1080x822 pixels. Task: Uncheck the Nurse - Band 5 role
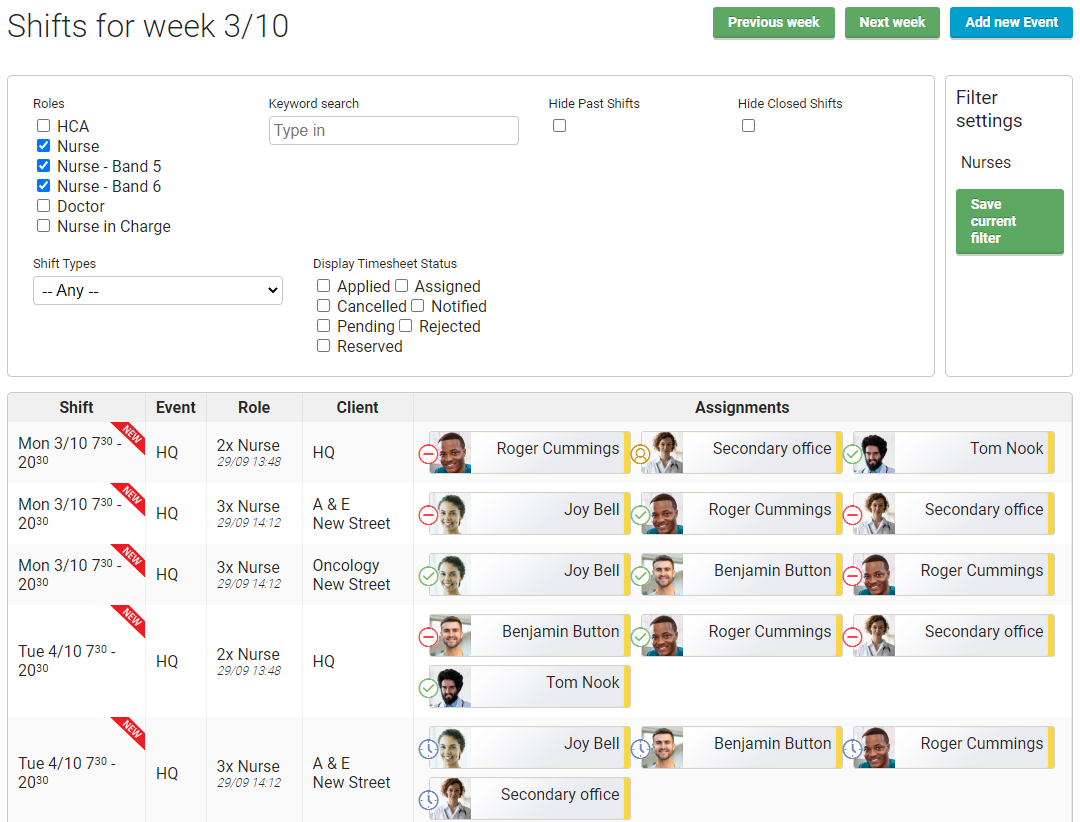tap(43, 165)
